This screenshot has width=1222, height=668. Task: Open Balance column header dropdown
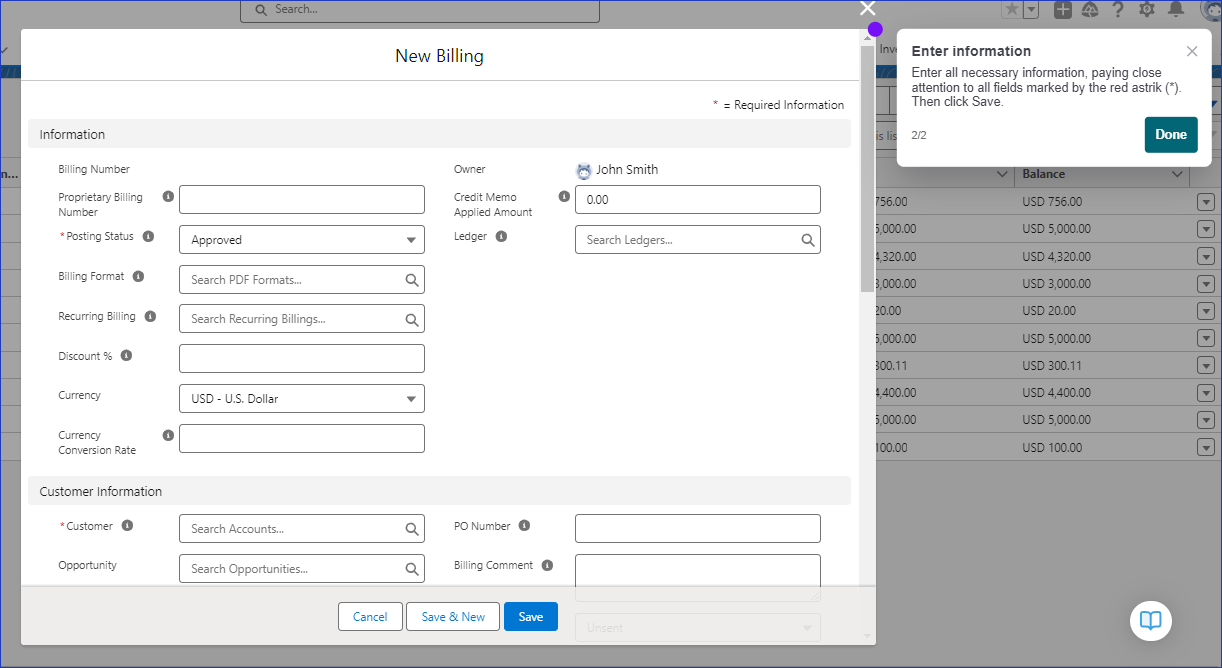pos(1177,174)
